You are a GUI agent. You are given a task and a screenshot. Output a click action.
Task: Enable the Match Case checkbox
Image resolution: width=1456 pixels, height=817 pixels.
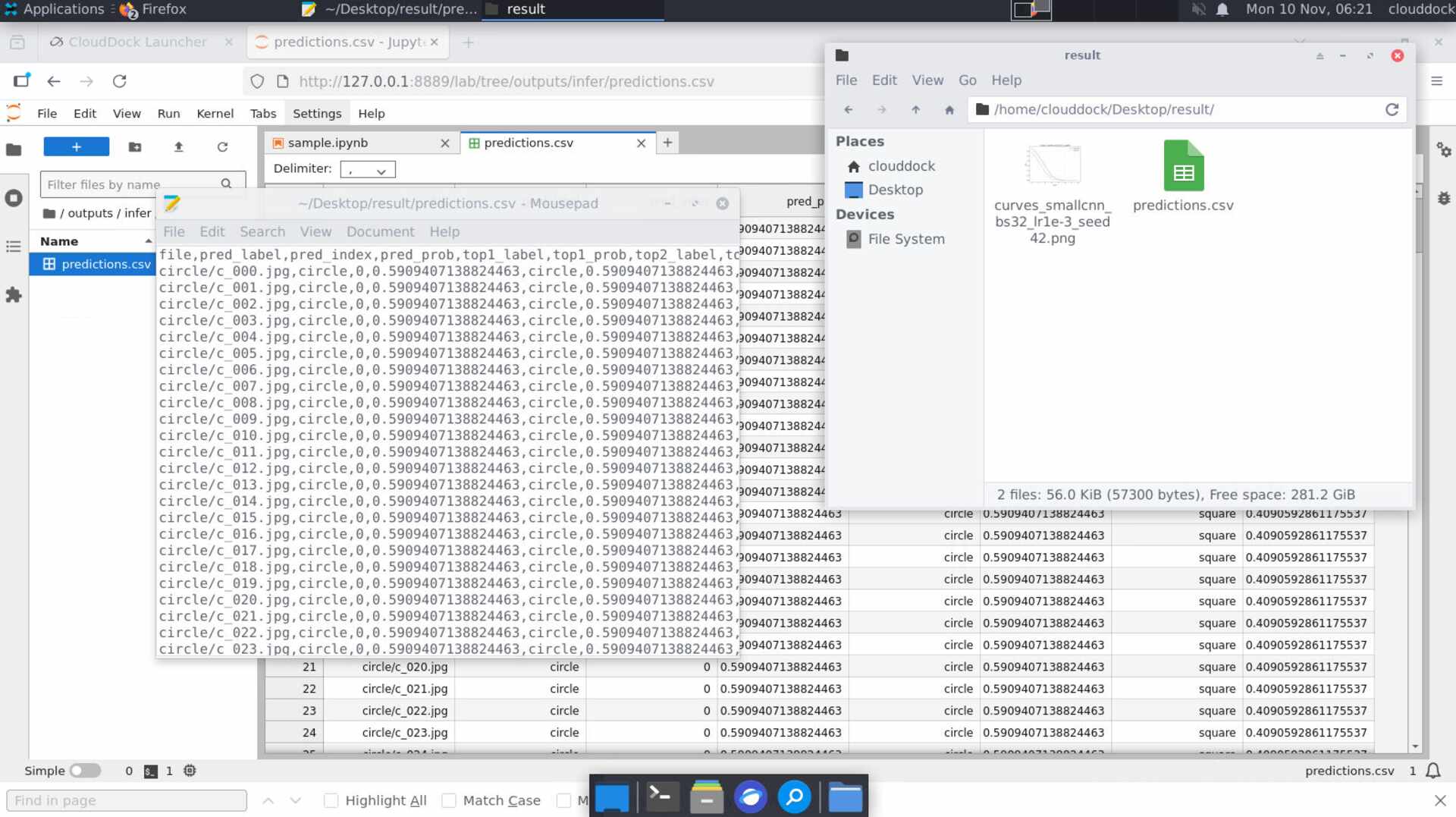pyautogui.click(x=449, y=800)
